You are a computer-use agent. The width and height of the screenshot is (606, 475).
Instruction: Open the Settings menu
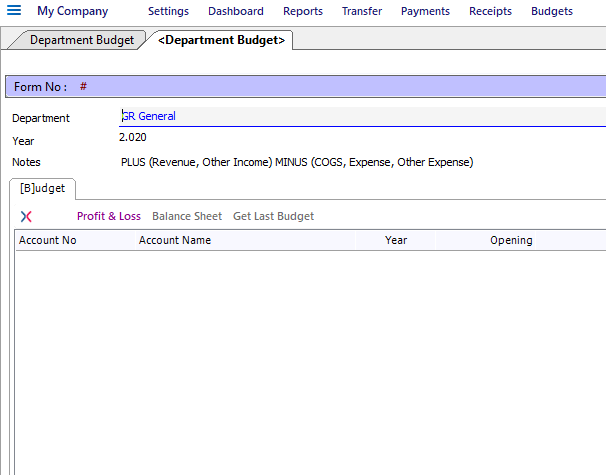point(168,11)
